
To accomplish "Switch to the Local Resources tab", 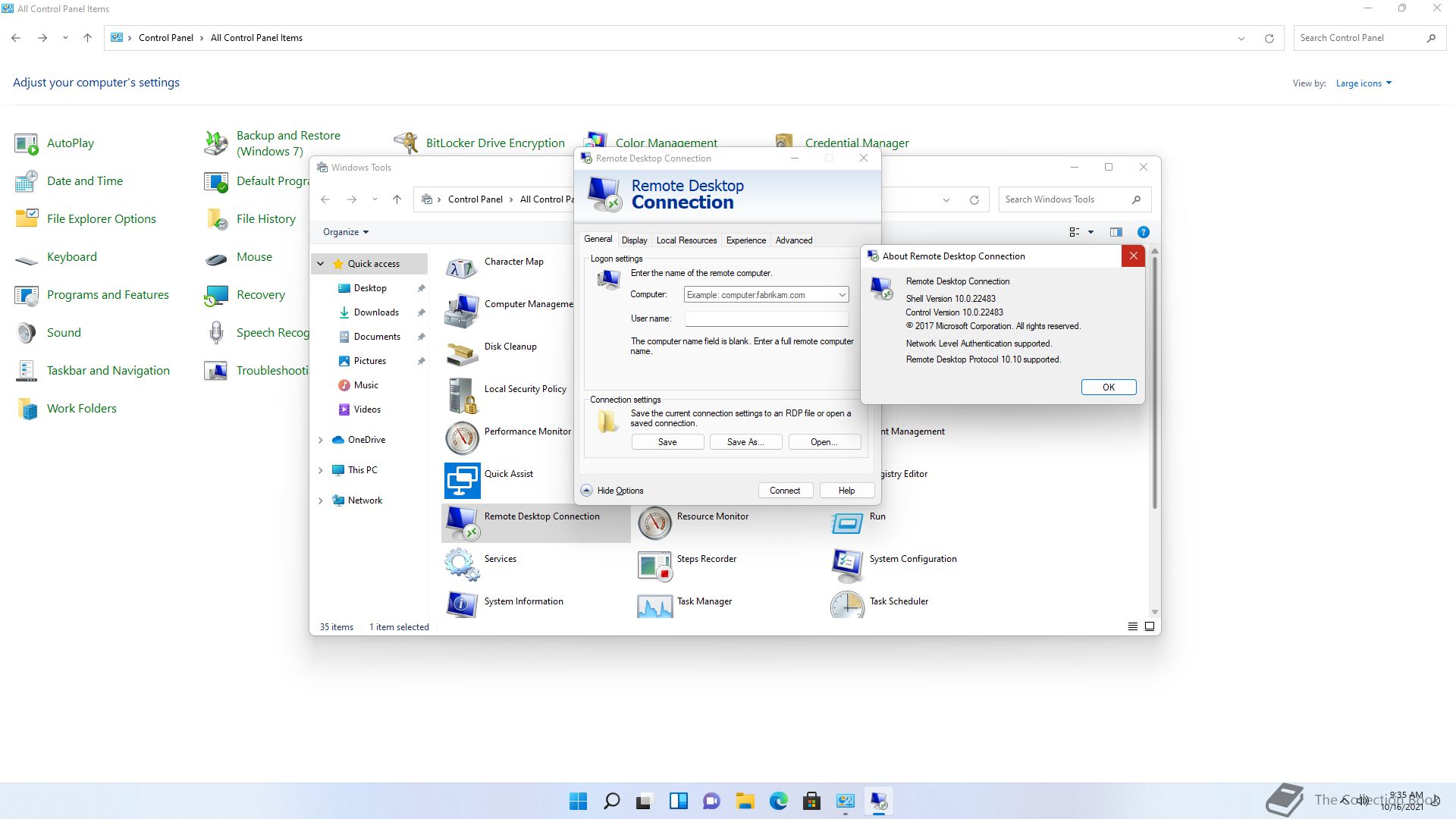I will click(x=686, y=240).
